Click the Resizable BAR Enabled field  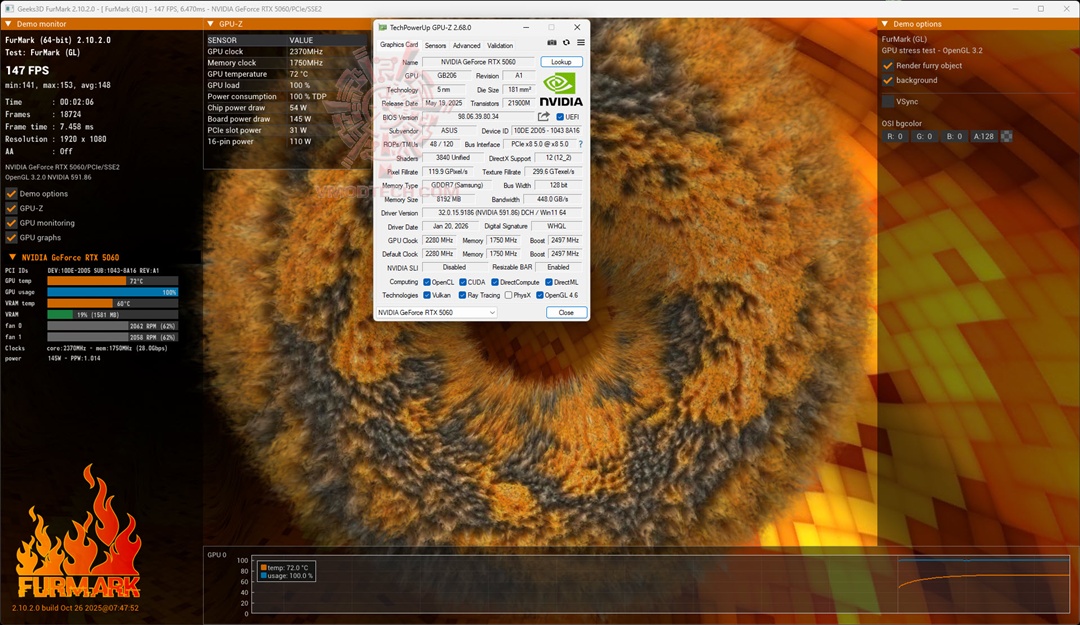point(559,267)
